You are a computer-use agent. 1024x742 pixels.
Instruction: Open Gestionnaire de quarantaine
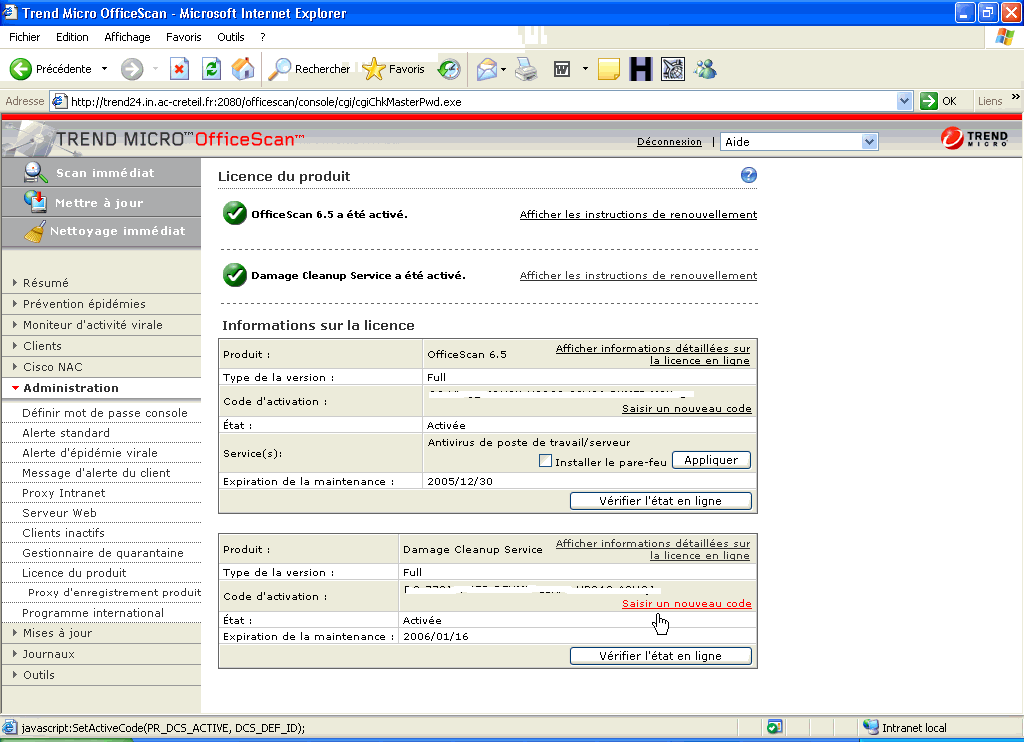pos(103,553)
